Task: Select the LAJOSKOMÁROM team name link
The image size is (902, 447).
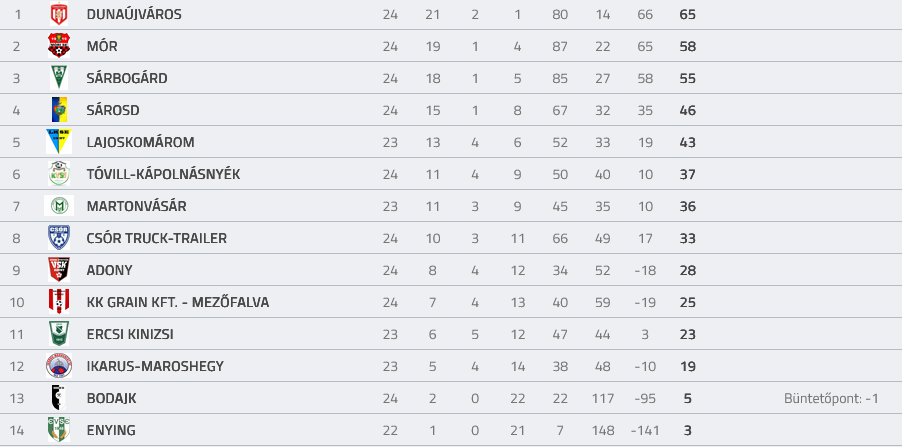Action: pos(140,142)
